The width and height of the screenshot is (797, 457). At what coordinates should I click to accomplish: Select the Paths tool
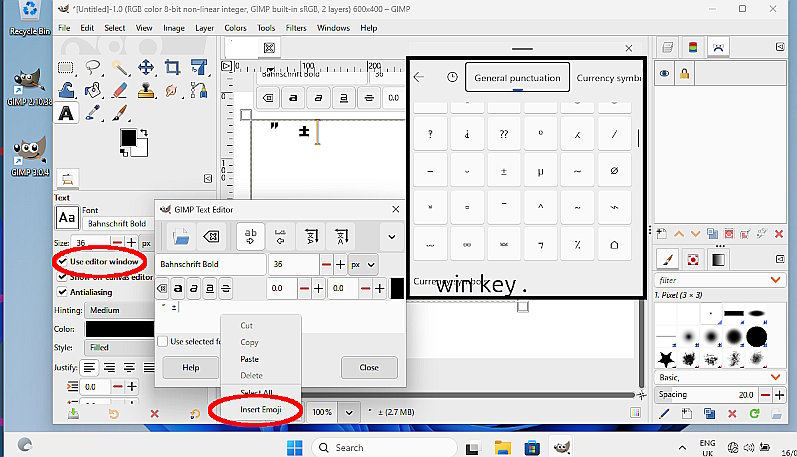pos(199,90)
